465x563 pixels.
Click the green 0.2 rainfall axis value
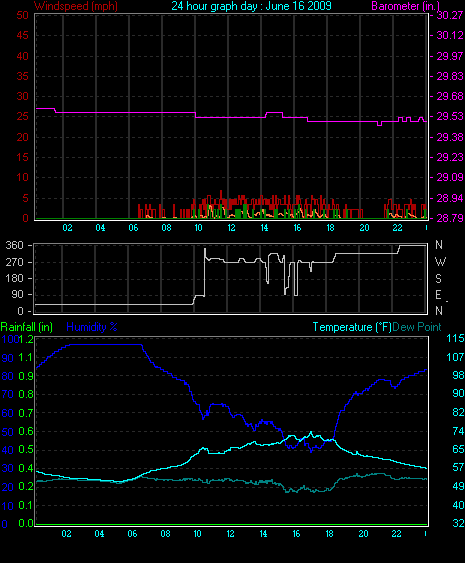[26, 487]
